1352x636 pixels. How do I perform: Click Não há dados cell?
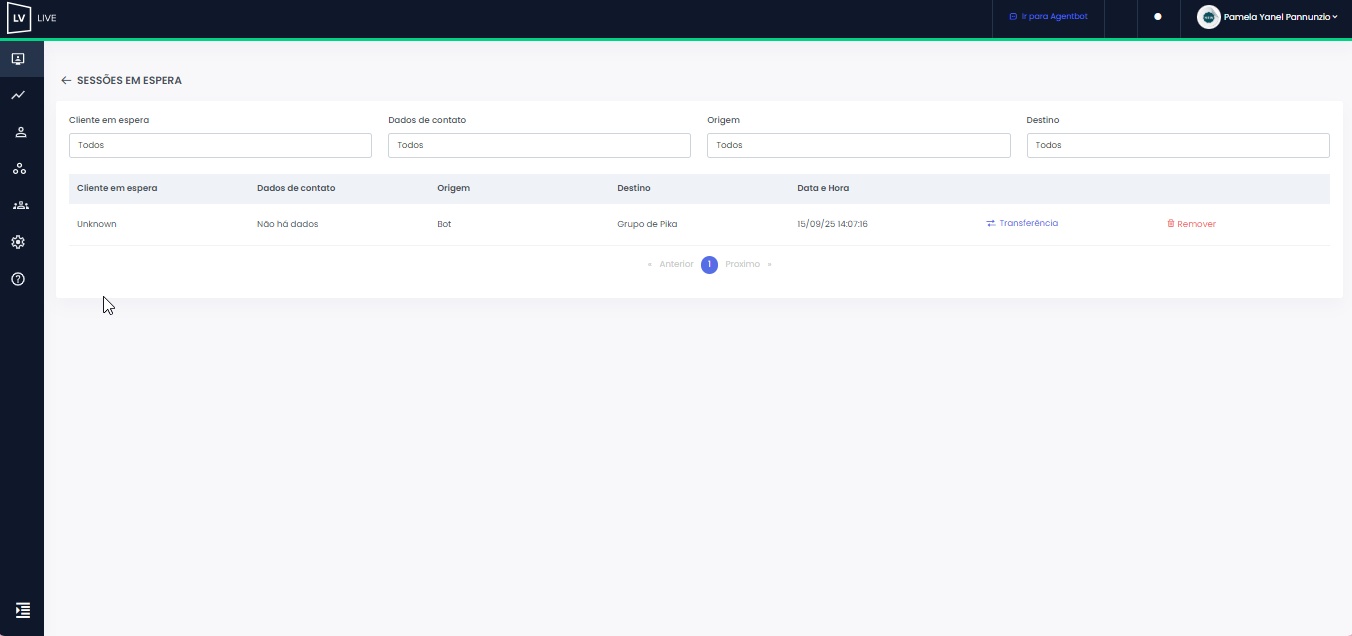pos(287,224)
